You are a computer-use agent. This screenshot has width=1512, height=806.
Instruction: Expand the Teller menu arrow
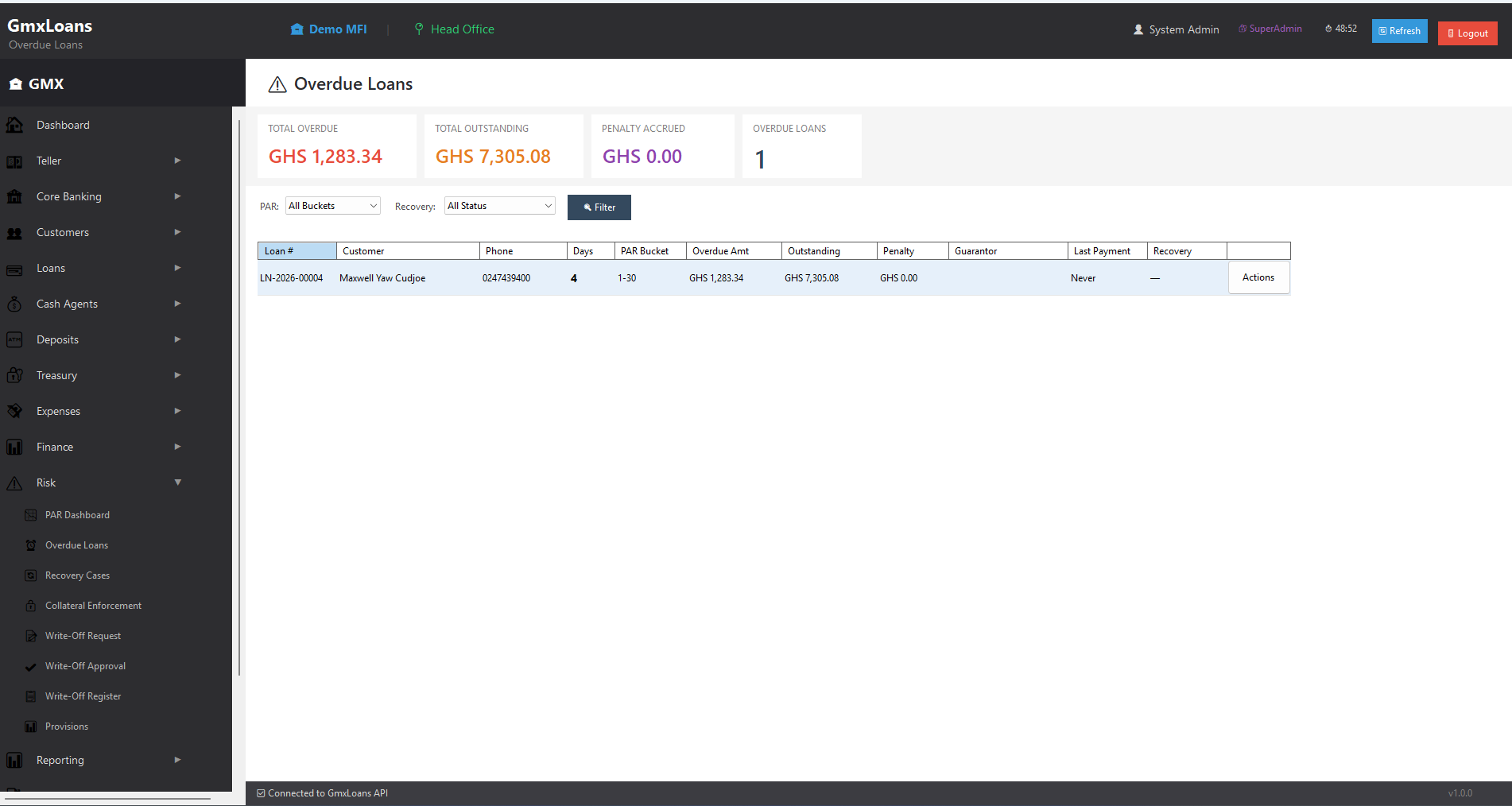[178, 161]
